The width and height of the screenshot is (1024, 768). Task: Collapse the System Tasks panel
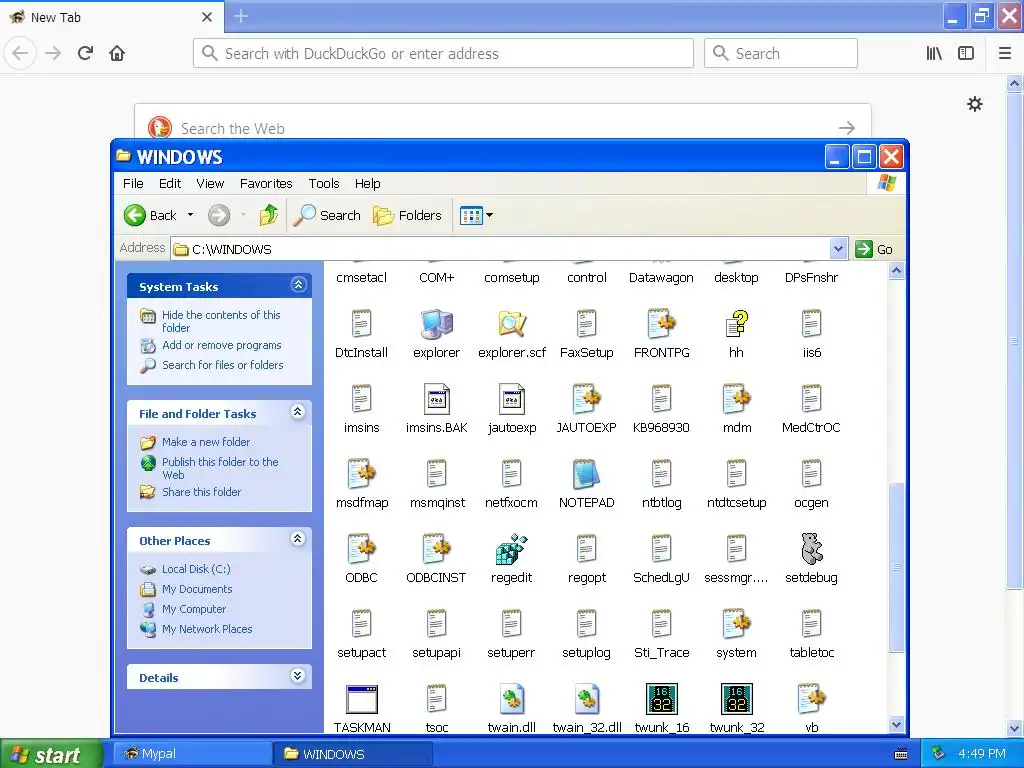tap(298, 285)
